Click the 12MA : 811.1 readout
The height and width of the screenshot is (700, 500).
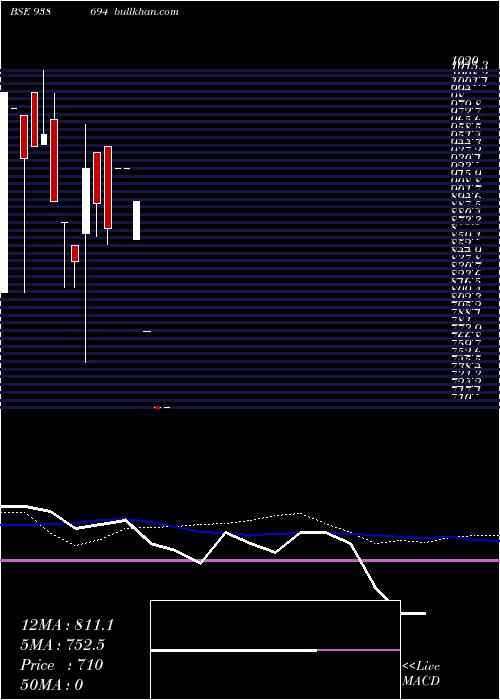click(x=67, y=625)
